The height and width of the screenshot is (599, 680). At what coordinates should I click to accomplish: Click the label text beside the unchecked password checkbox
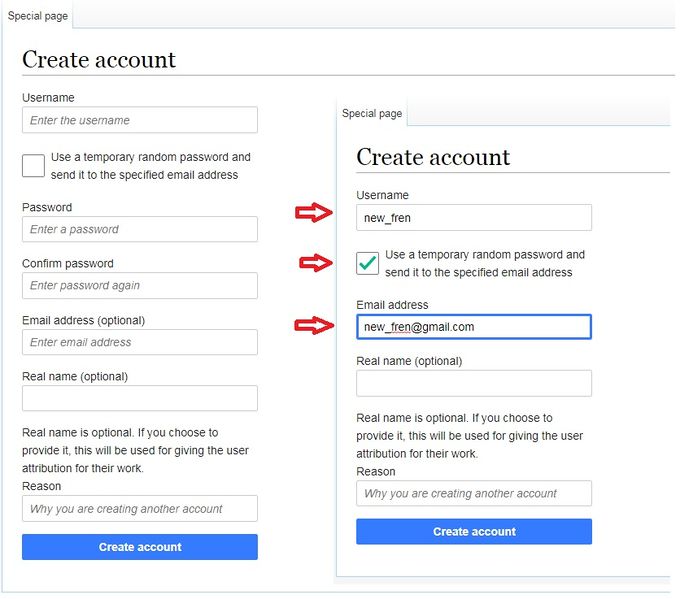(x=150, y=166)
